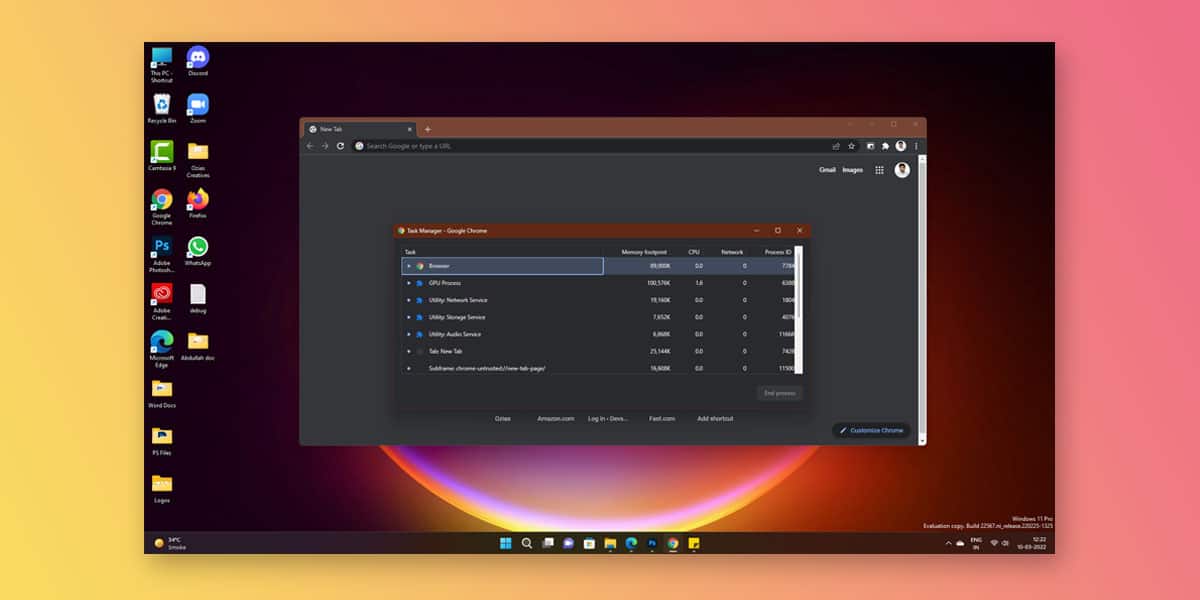
Task: Bookmark this tab with star icon
Action: (x=851, y=145)
